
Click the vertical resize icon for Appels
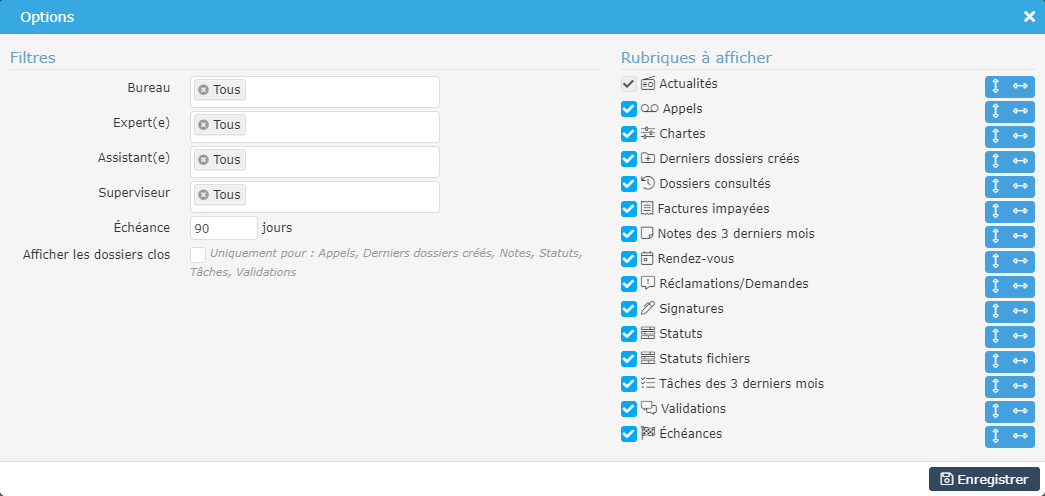[997, 111]
